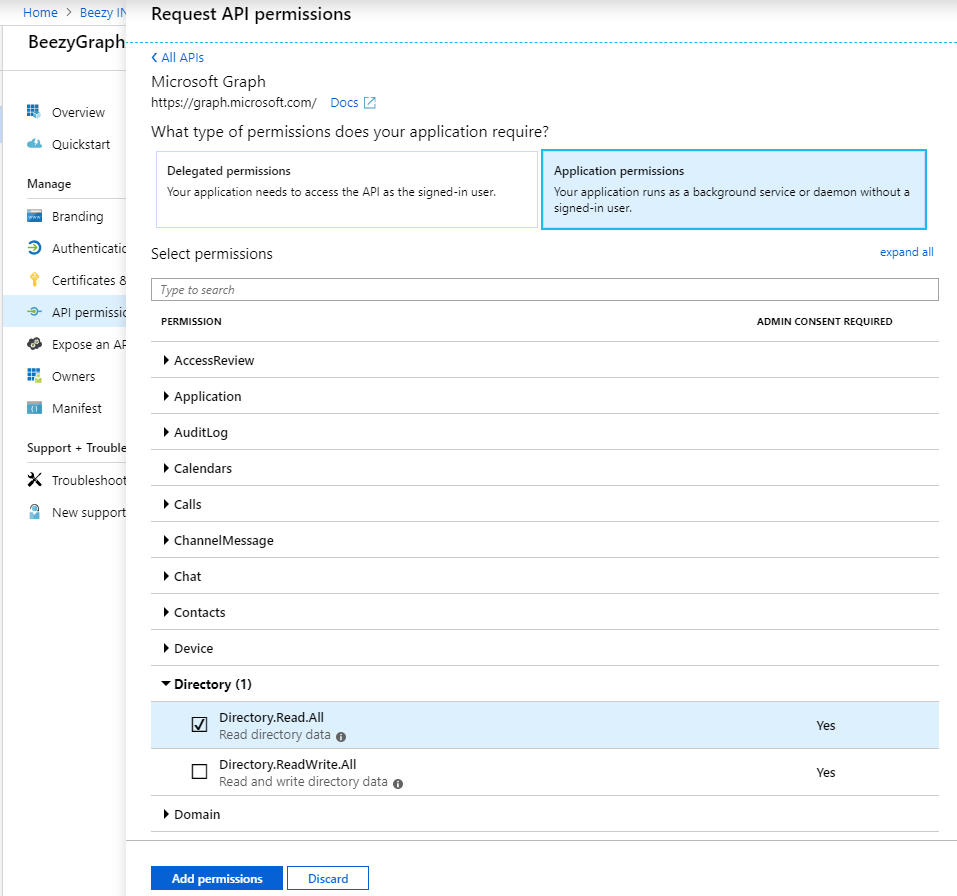Click the Type to search permissions field
Image resolution: width=957 pixels, height=896 pixels.
pos(544,289)
